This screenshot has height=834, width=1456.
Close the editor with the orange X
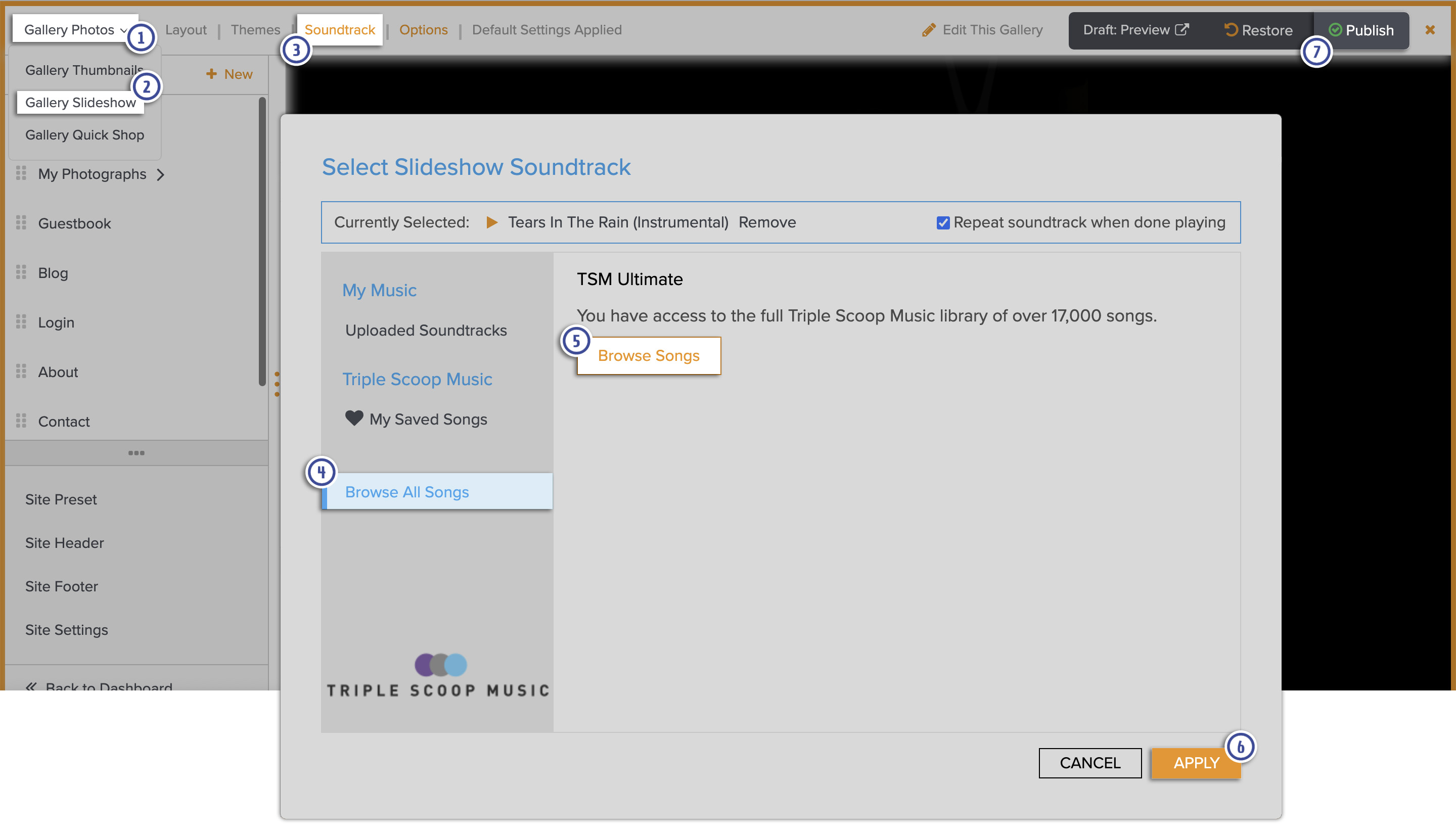point(1430,30)
